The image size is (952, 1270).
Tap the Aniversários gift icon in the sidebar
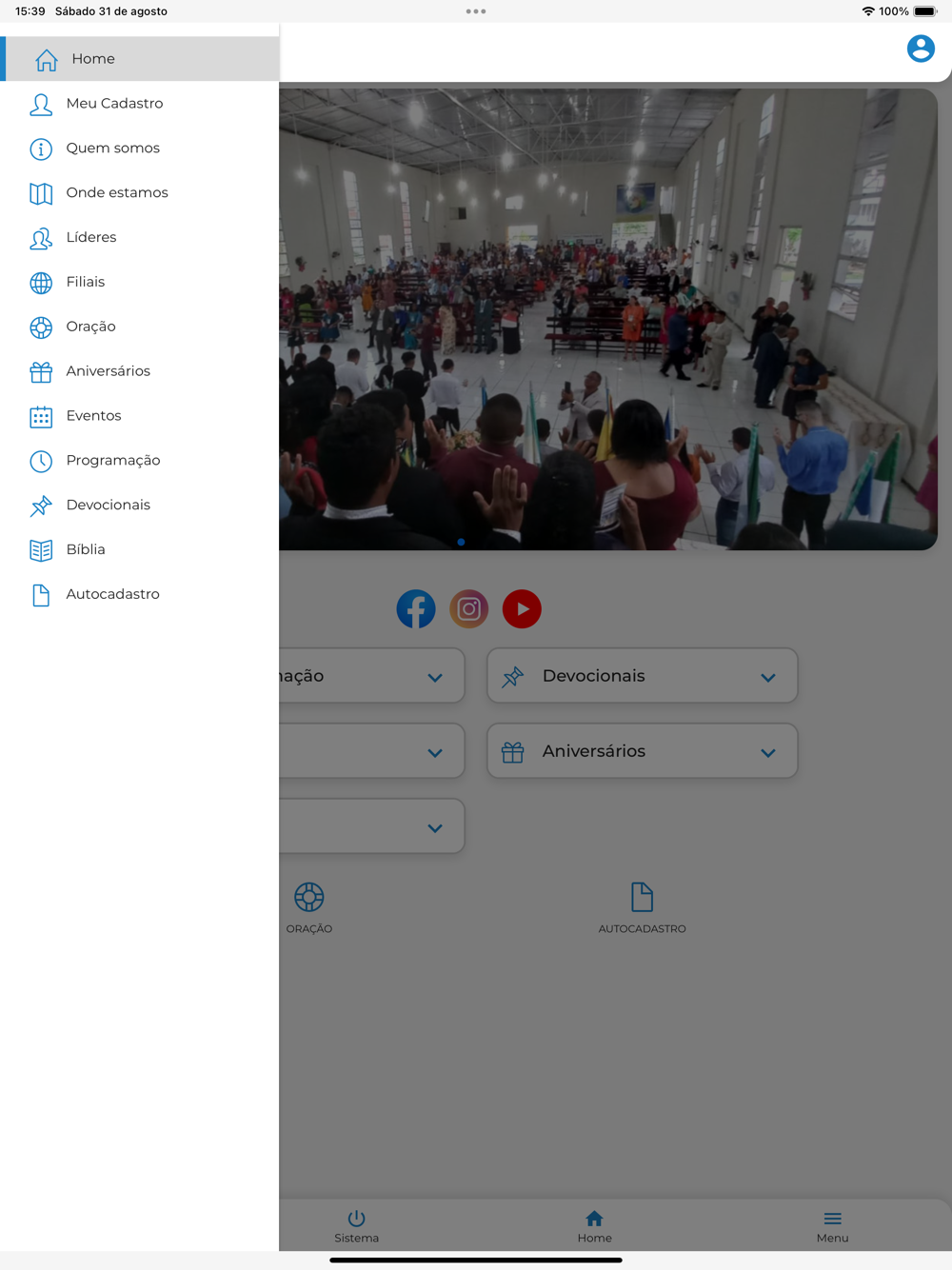click(41, 372)
